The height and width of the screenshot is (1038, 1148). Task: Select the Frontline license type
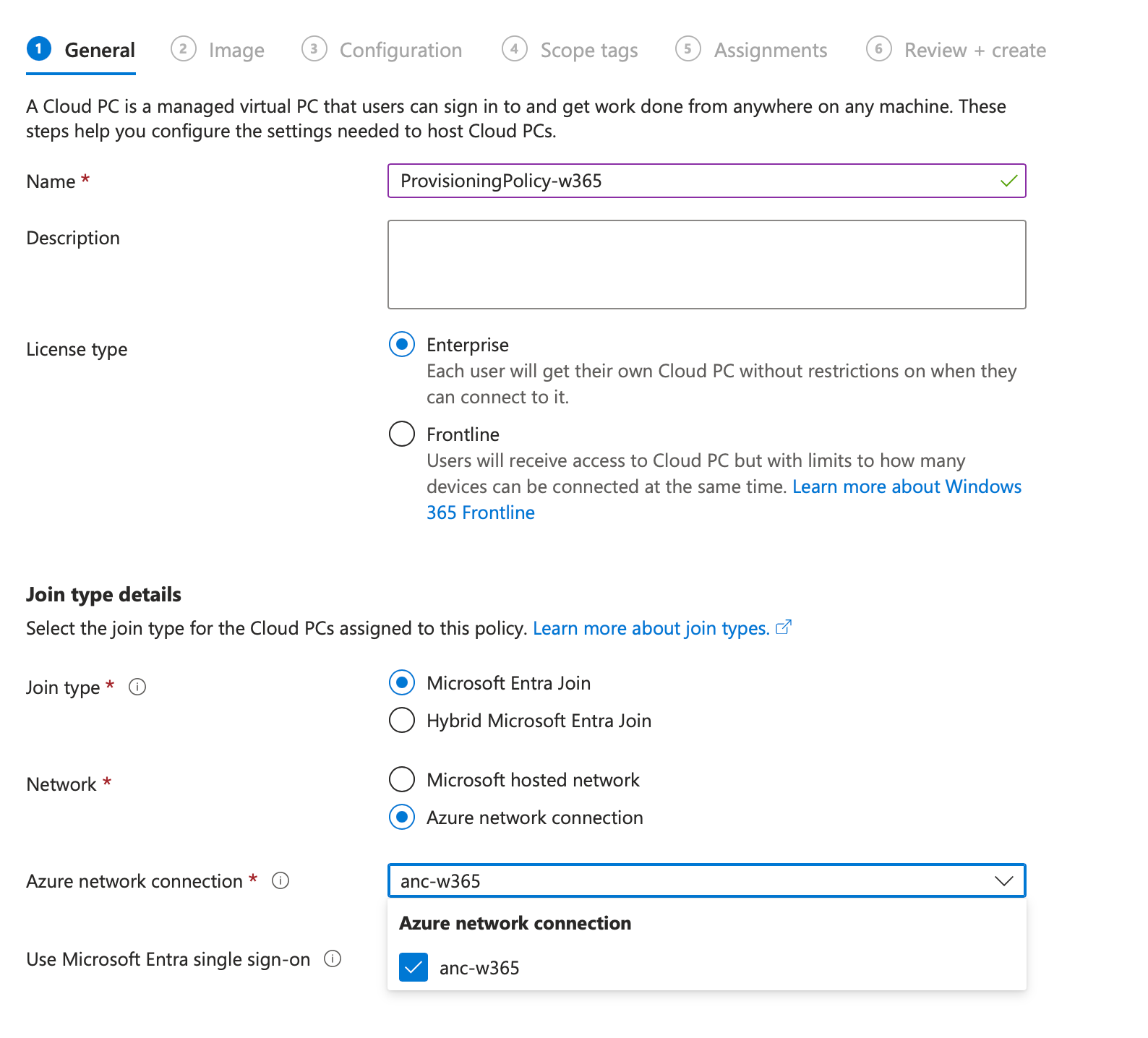[x=402, y=434]
